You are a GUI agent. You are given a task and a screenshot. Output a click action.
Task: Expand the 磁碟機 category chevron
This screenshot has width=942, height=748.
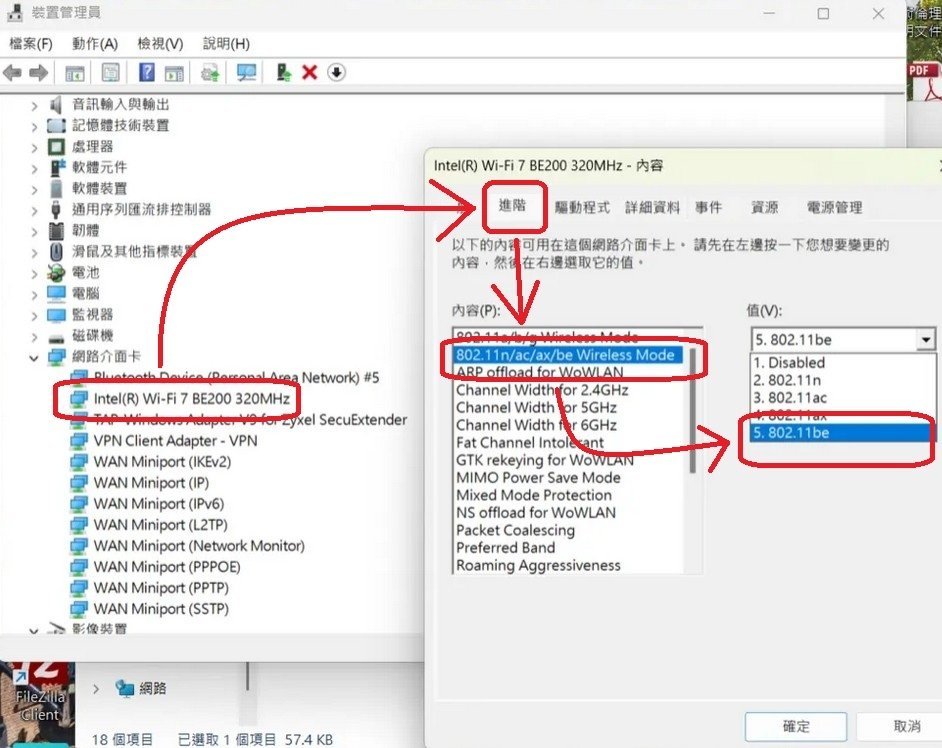[x=34, y=338]
